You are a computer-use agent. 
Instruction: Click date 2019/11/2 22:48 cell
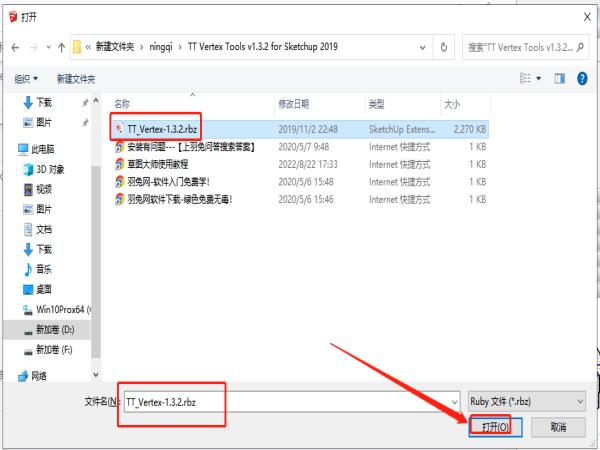[x=308, y=129]
